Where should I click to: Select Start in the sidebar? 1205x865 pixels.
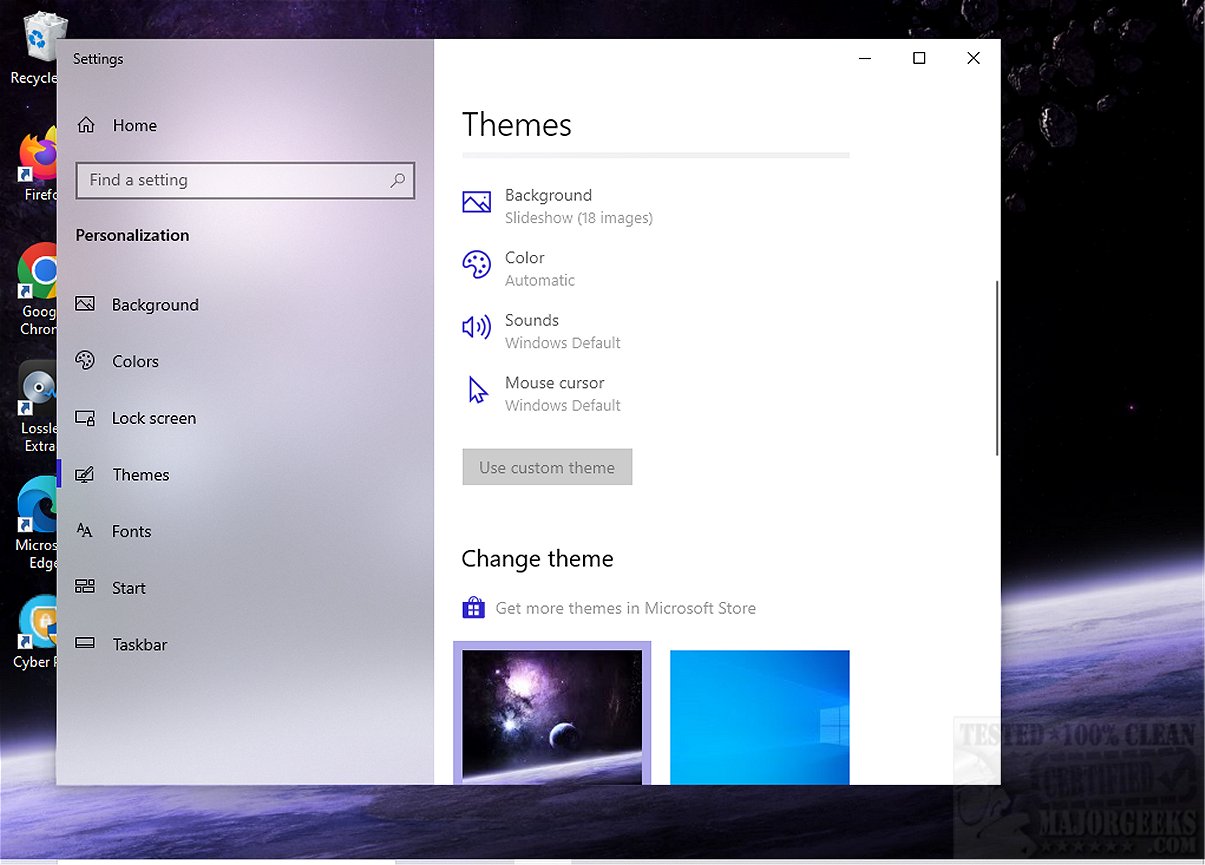(128, 588)
